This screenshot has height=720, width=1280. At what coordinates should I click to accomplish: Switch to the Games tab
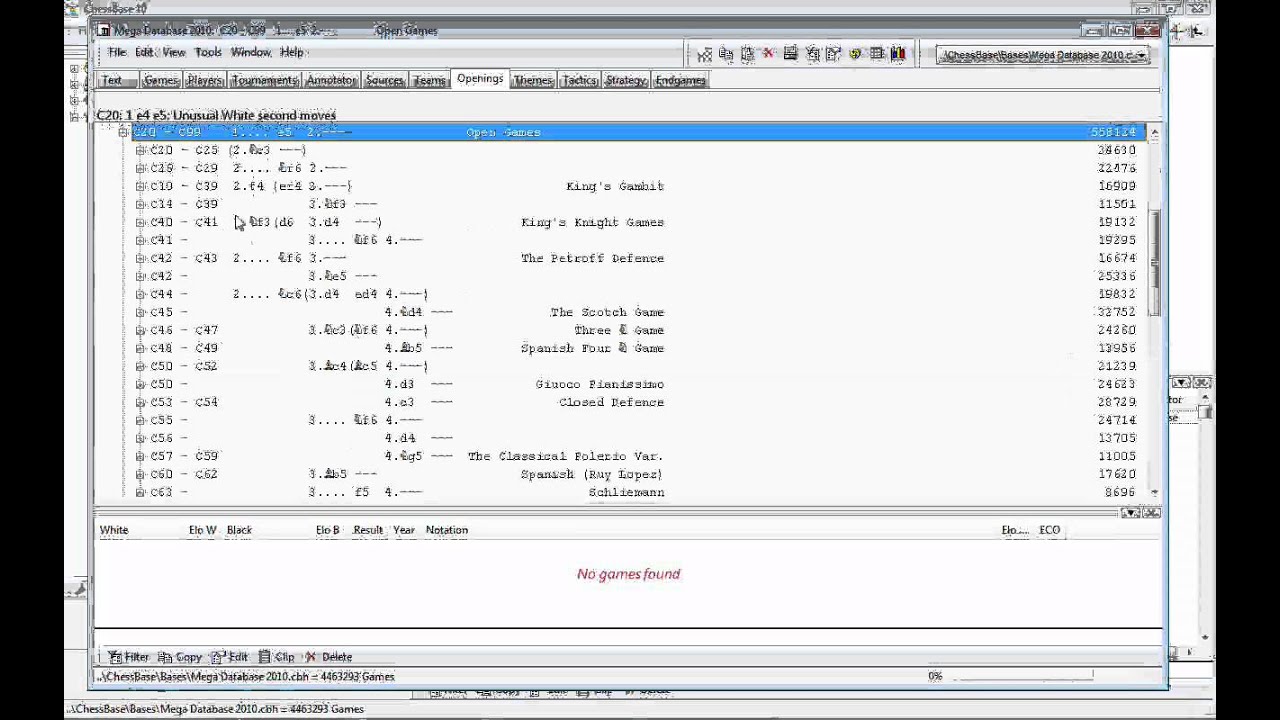(x=160, y=80)
